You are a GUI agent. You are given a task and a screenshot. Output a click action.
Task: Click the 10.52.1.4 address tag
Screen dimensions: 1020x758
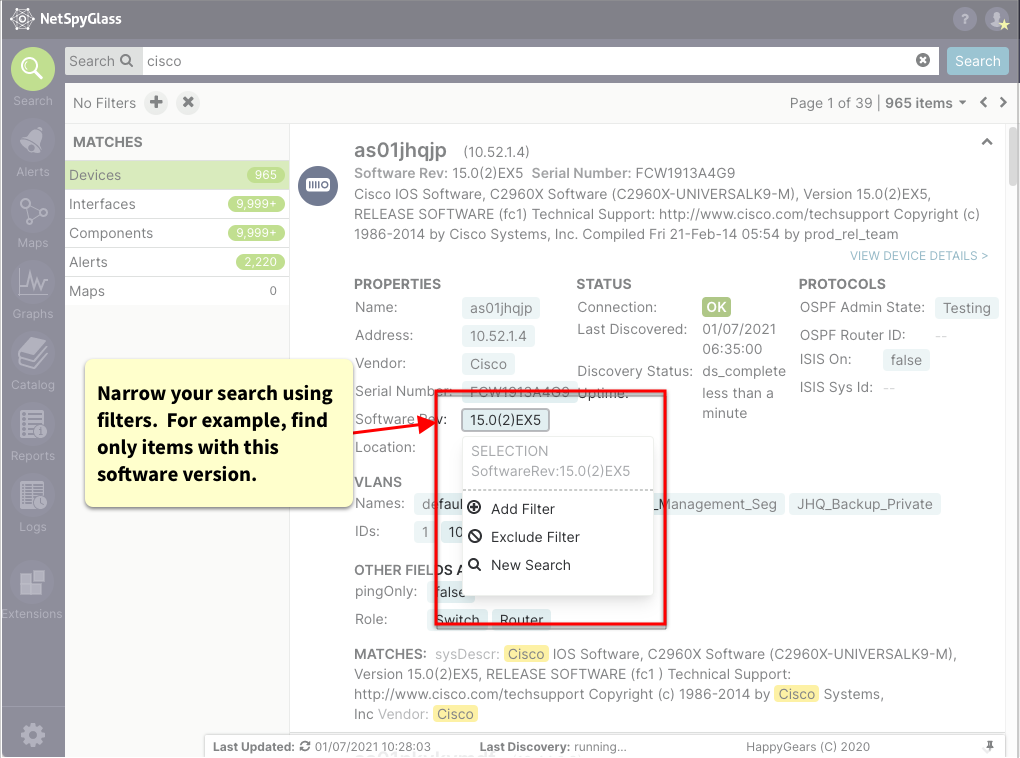coord(498,336)
